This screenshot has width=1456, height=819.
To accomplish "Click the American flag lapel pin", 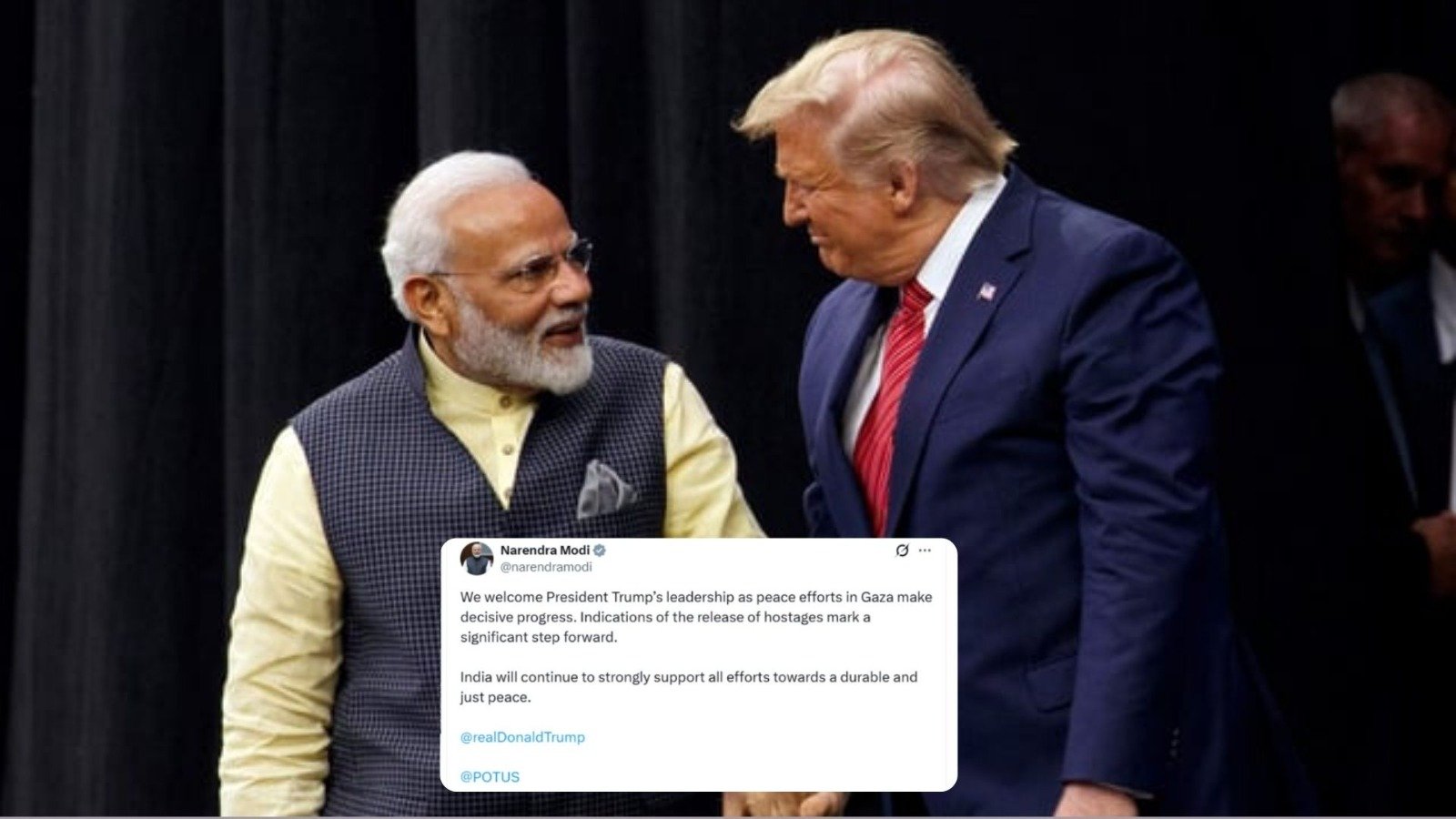I will tap(986, 292).
